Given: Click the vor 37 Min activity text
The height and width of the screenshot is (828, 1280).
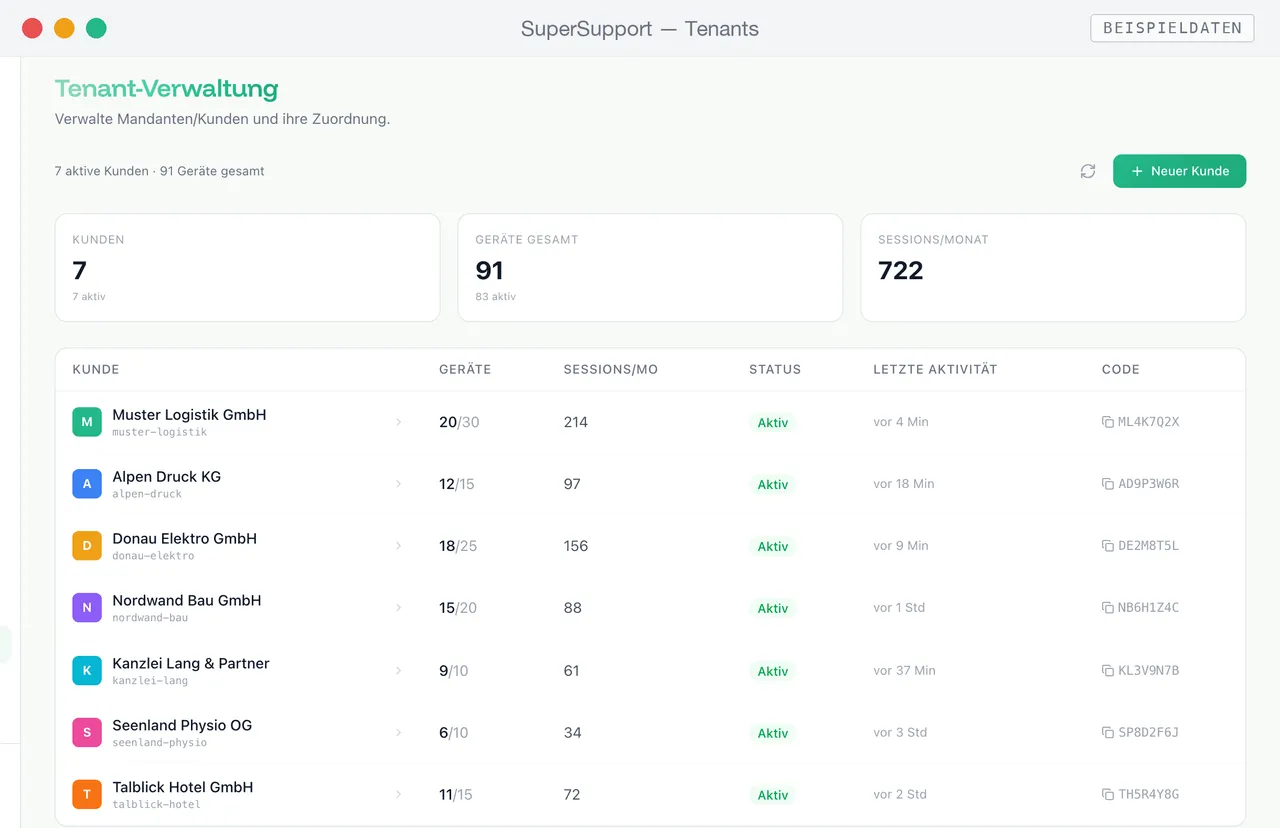Looking at the screenshot, I should click(x=904, y=671).
